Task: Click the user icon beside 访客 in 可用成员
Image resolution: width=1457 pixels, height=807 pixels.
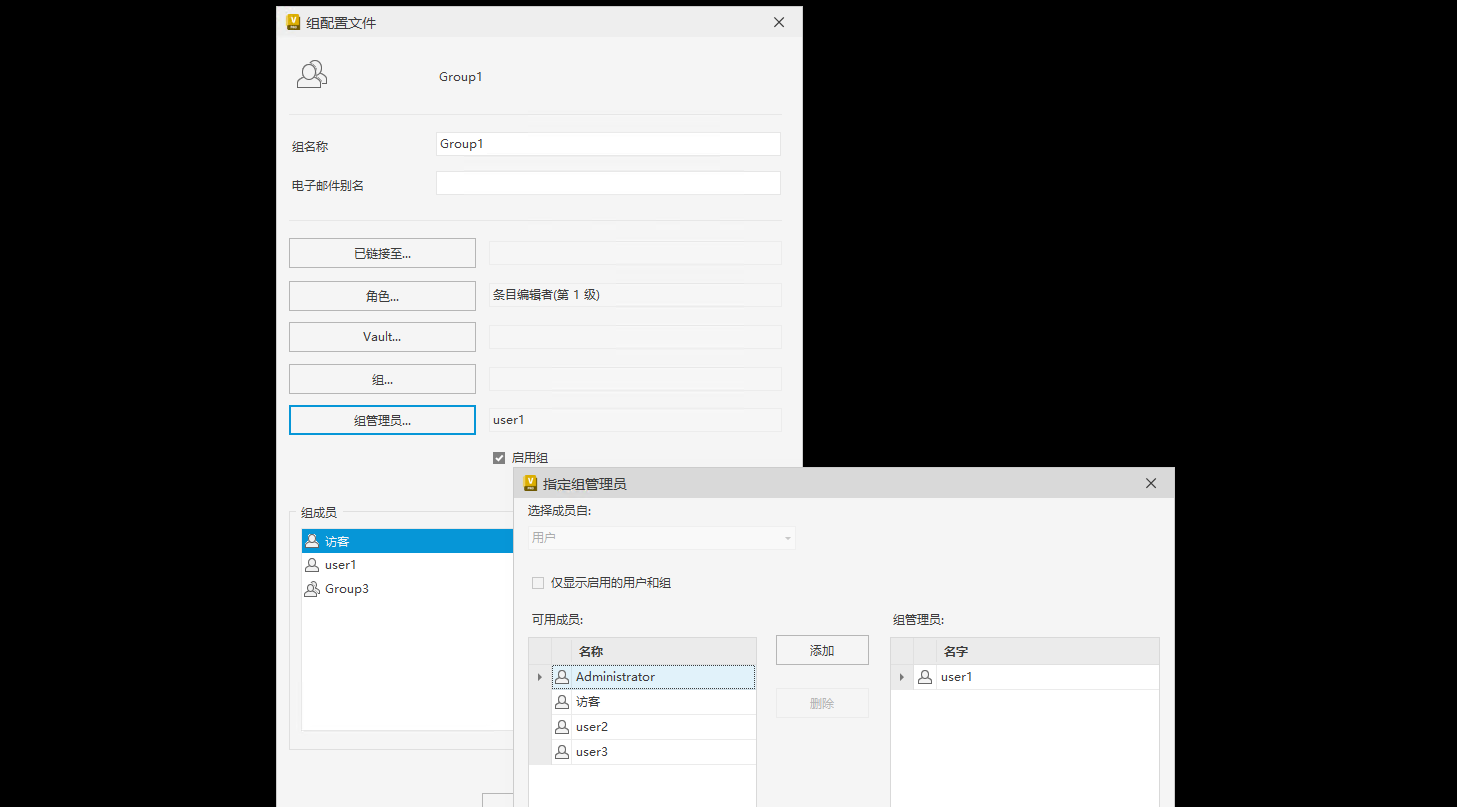Action: [x=562, y=702]
